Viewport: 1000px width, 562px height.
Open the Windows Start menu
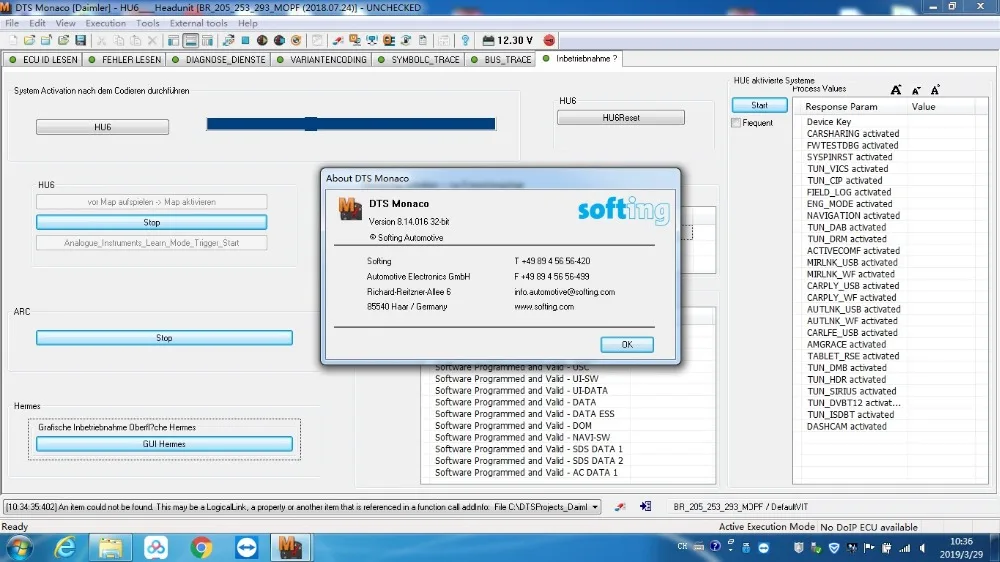click(x=18, y=548)
